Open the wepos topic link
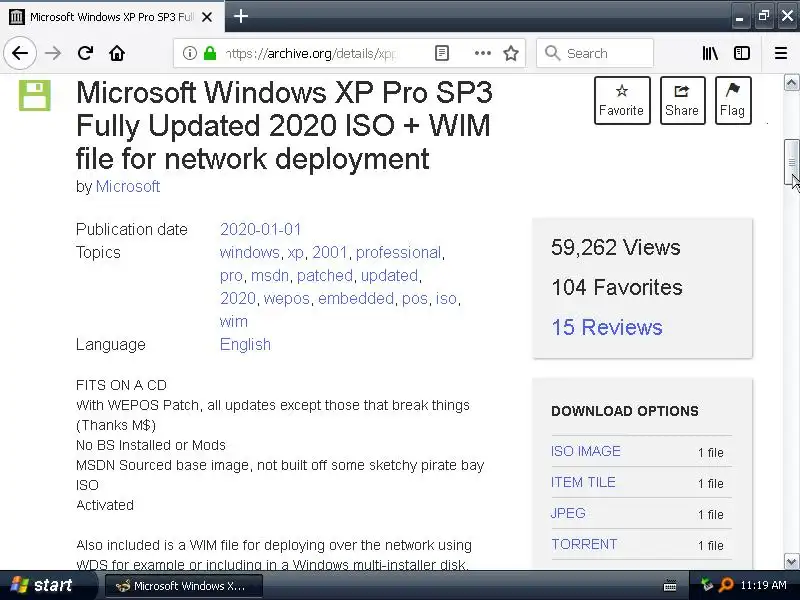 [287, 298]
